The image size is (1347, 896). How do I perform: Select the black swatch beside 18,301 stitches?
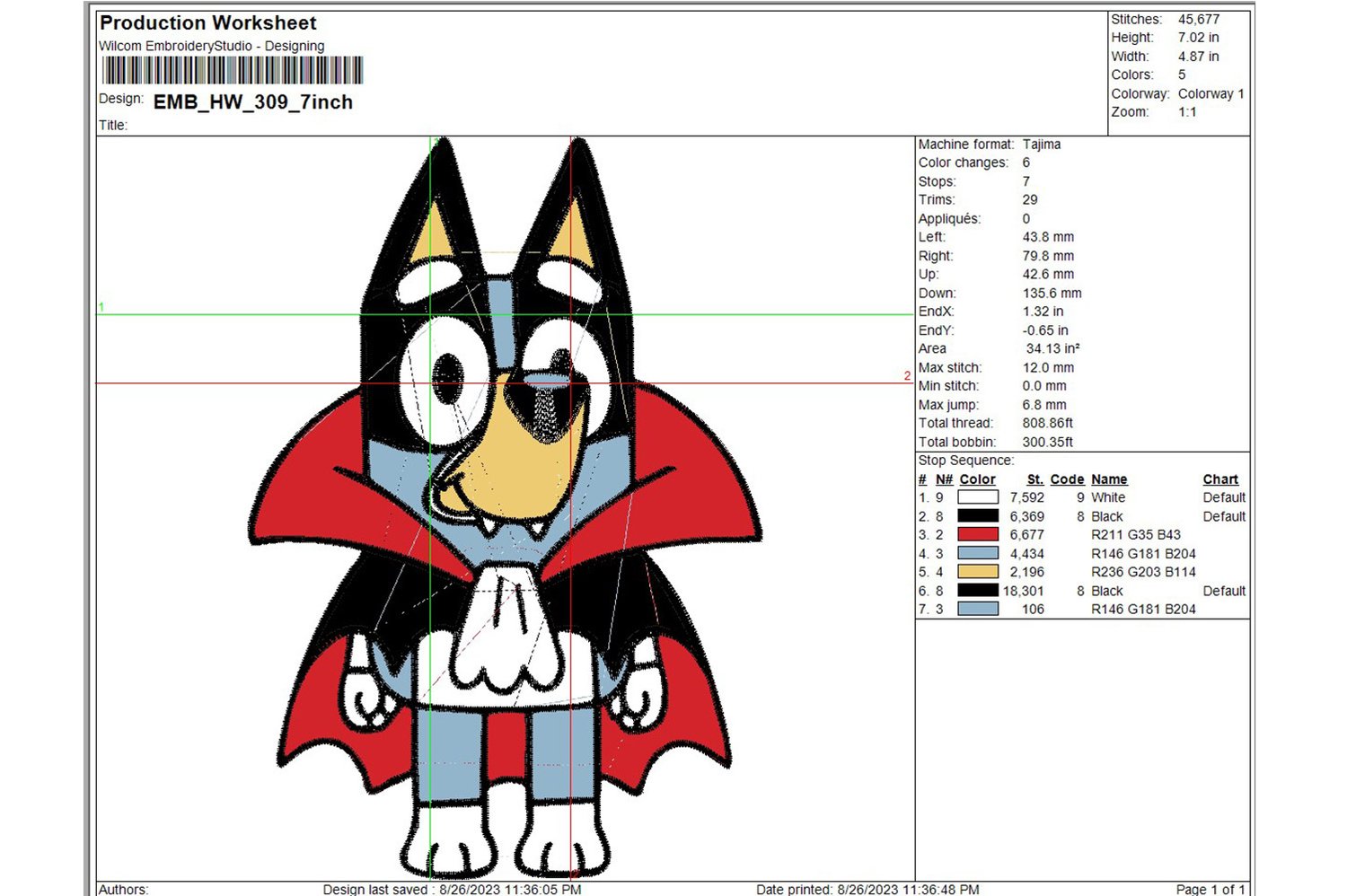click(x=978, y=591)
